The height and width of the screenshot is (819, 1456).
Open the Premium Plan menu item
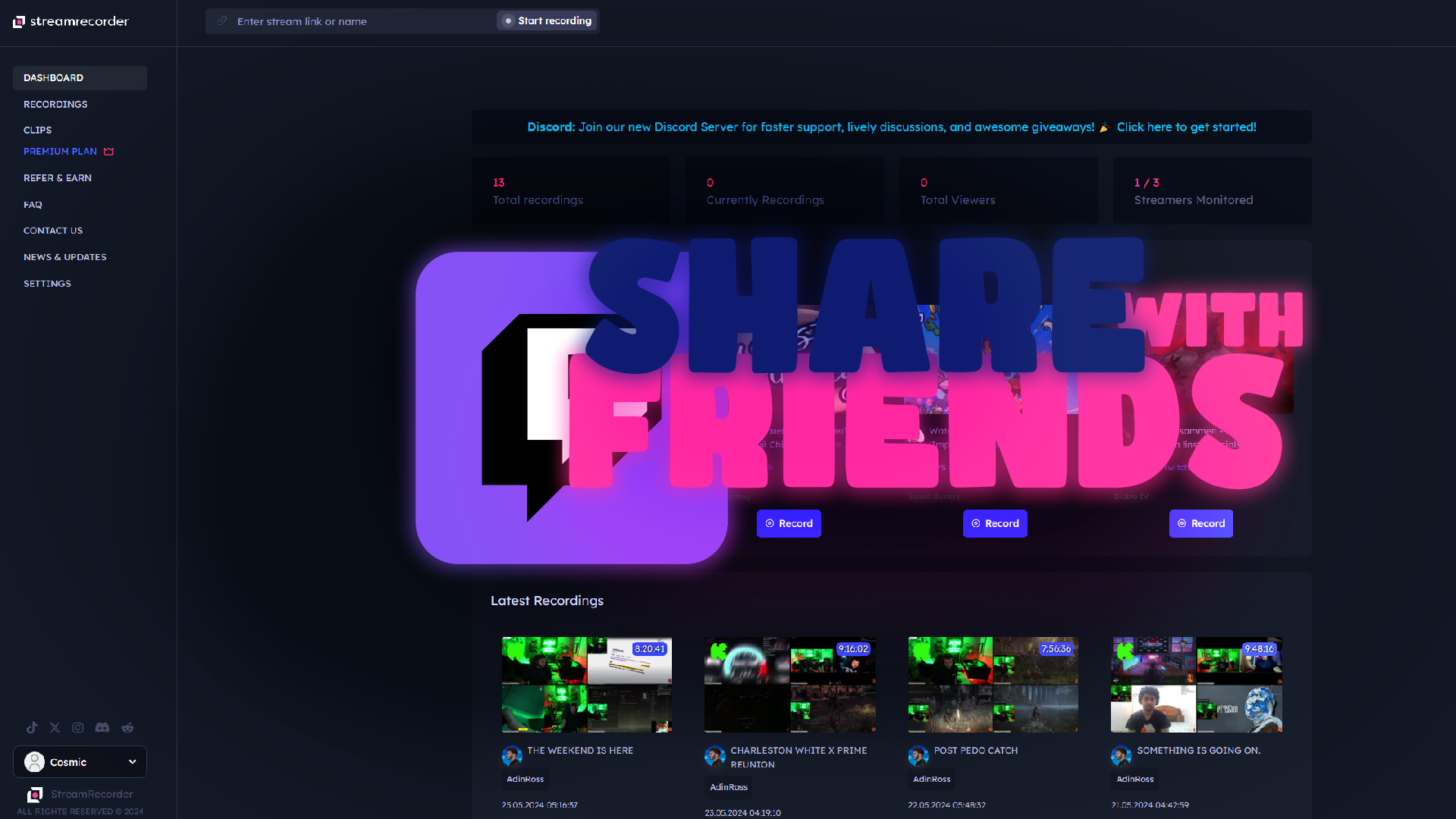(60, 152)
